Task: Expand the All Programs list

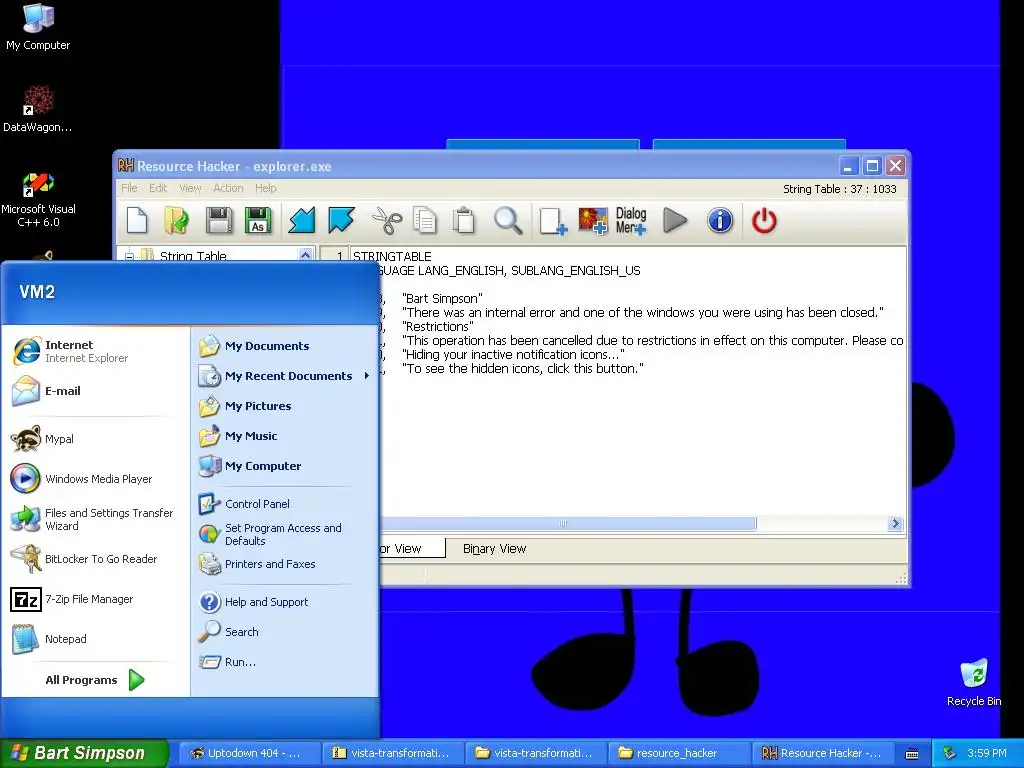Action: pos(95,680)
